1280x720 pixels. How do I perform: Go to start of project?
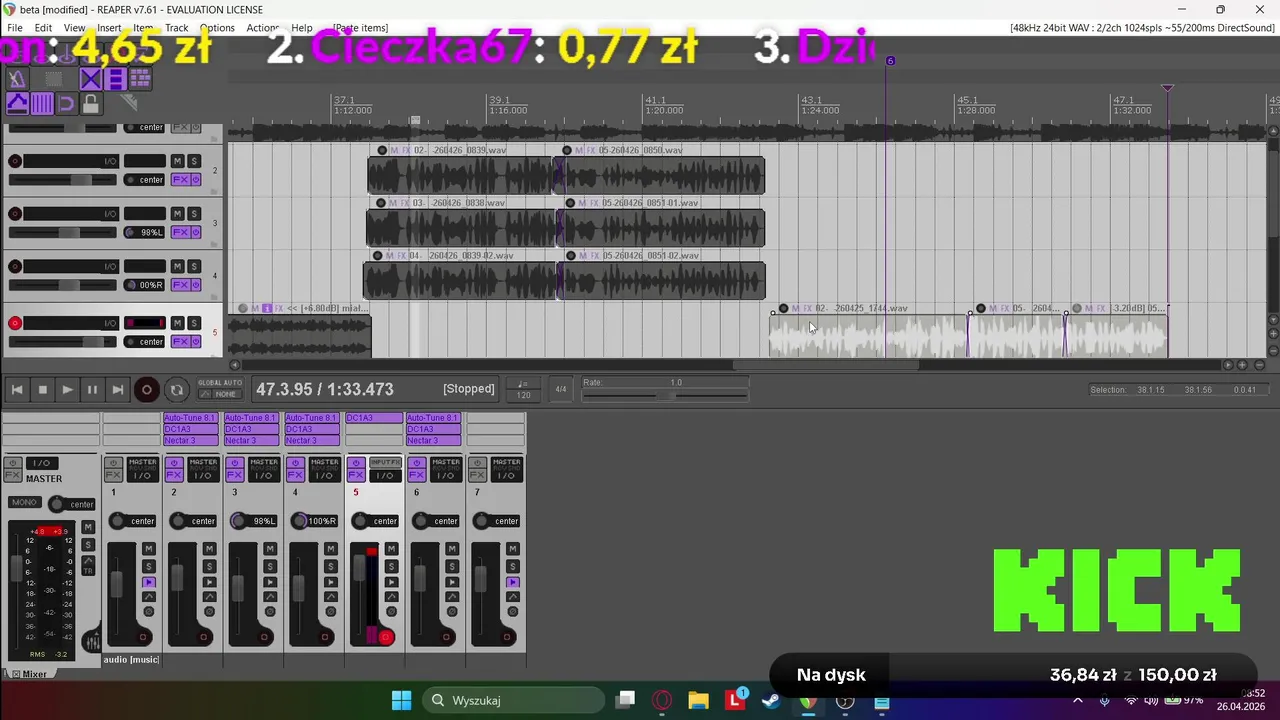(x=17, y=390)
